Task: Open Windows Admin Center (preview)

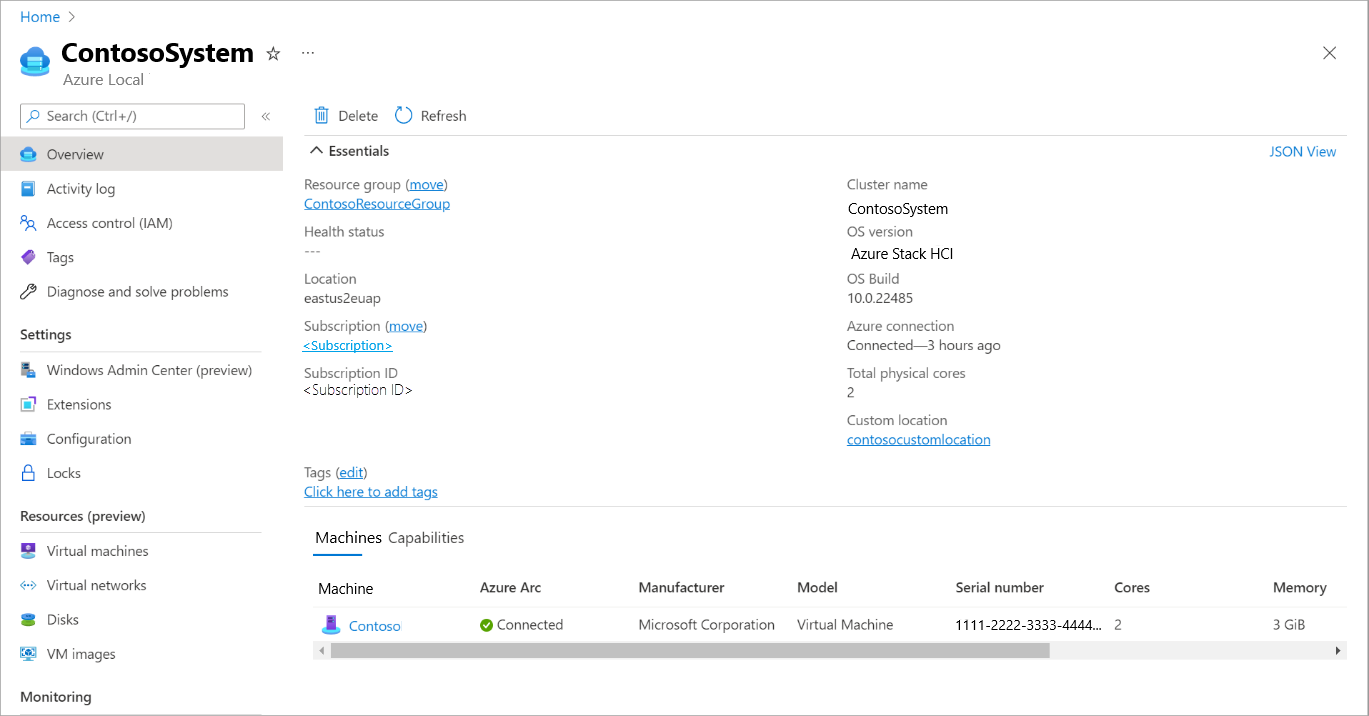Action: coord(149,370)
